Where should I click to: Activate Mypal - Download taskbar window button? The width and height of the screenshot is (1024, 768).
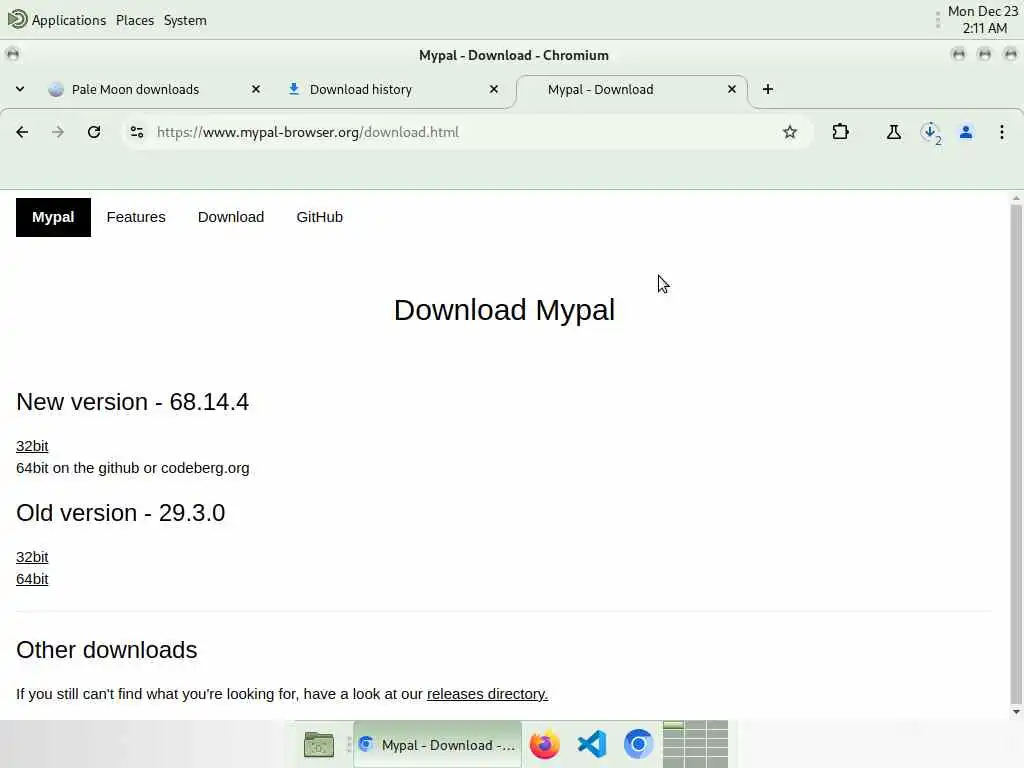[x=438, y=744]
